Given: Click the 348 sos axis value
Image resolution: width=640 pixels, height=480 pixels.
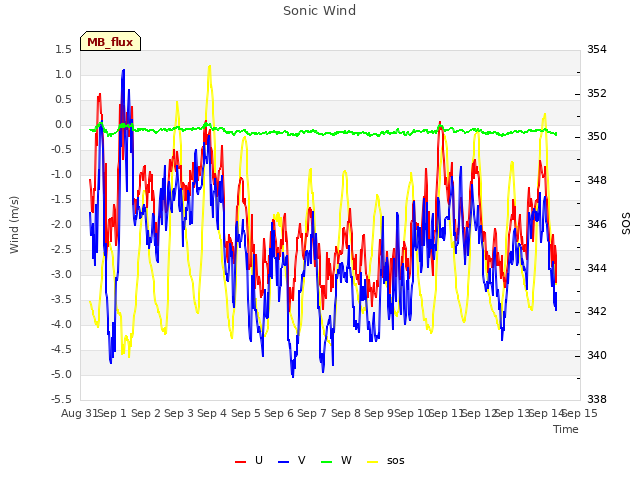Looking at the screenshot, I should coord(597,181).
